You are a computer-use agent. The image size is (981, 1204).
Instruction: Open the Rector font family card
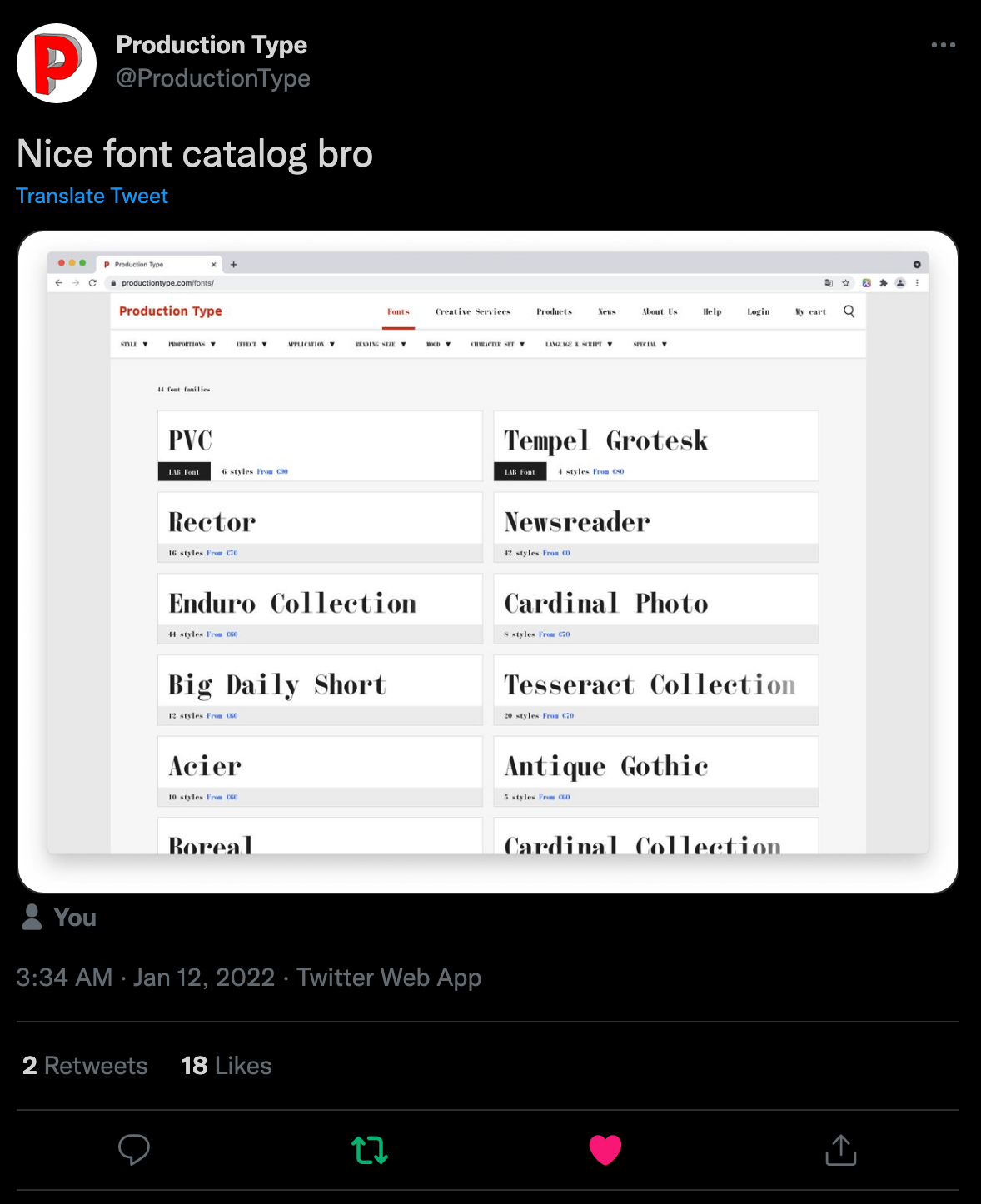pos(321,528)
